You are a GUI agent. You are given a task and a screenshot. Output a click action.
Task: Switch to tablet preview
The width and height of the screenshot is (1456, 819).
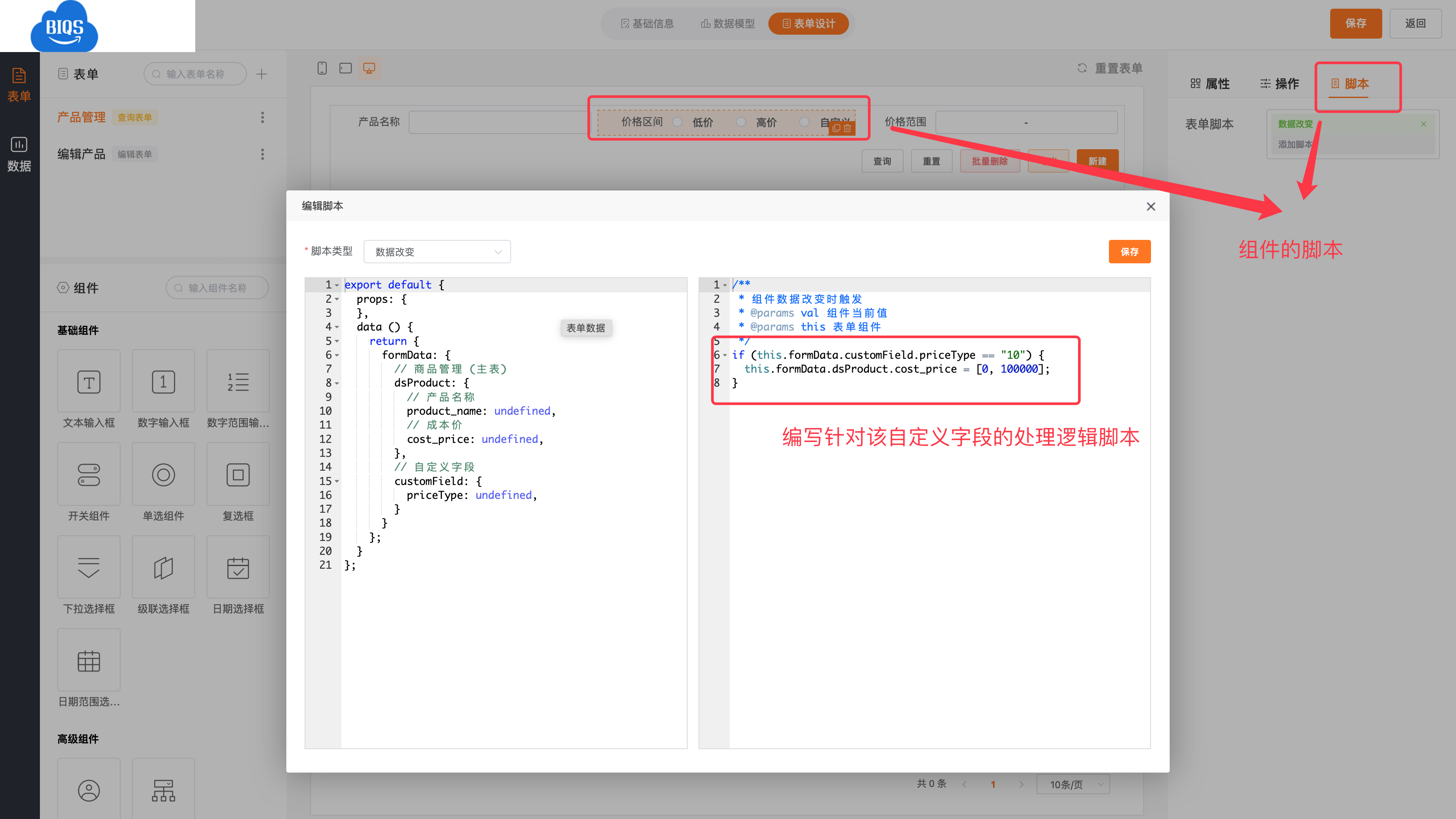click(345, 69)
